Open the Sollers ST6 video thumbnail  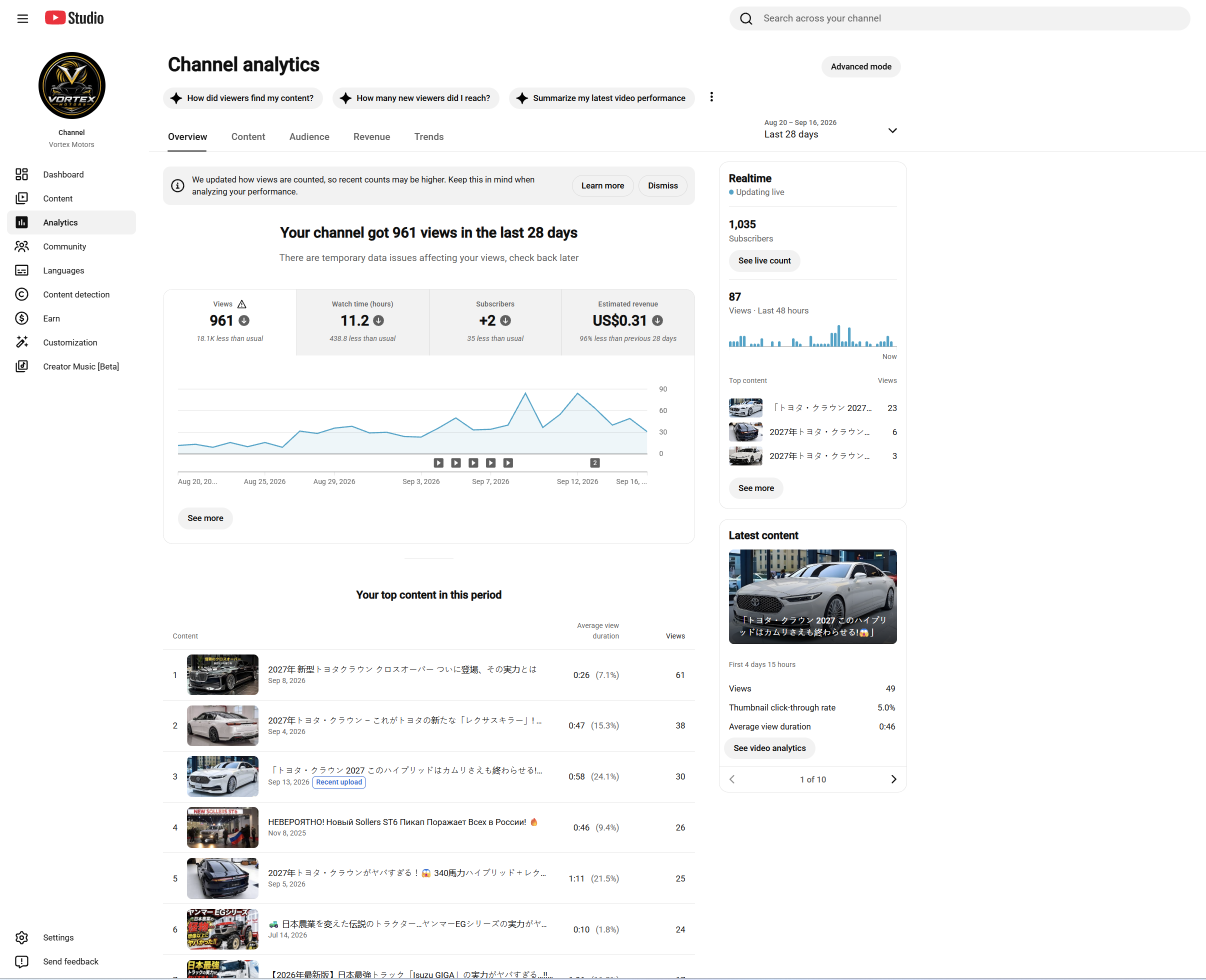[222, 827]
